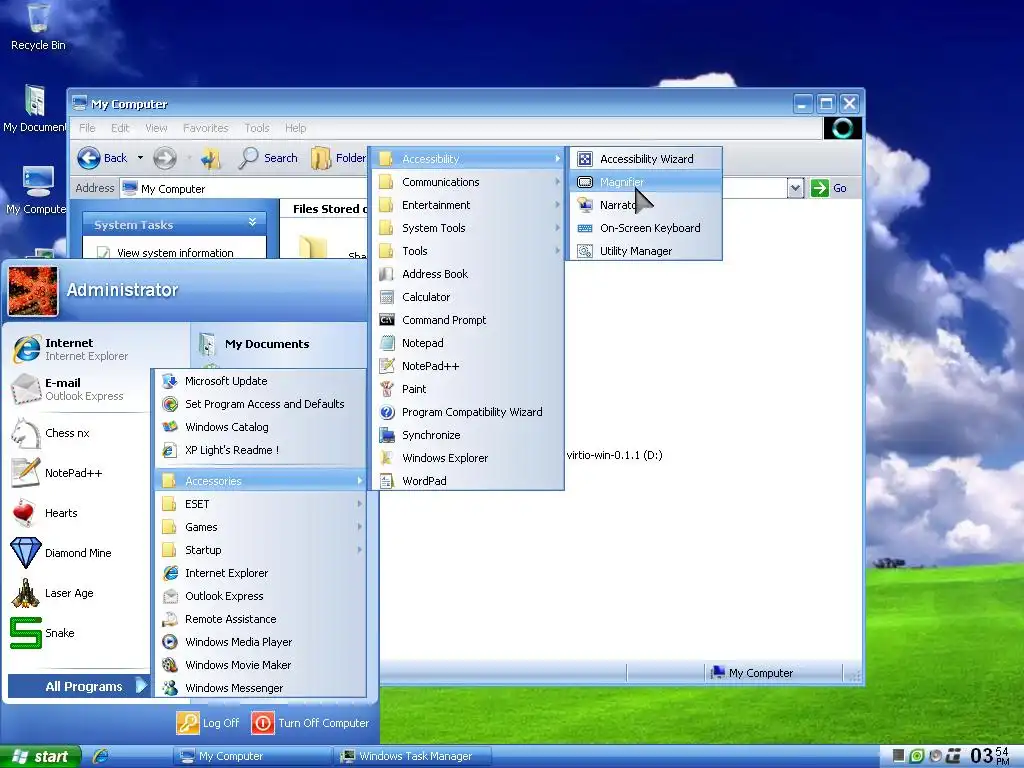The width and height of the screenshot is (1024, 768).
Task: Expand the ESET folder submenu
Action: tap(261, 504)
